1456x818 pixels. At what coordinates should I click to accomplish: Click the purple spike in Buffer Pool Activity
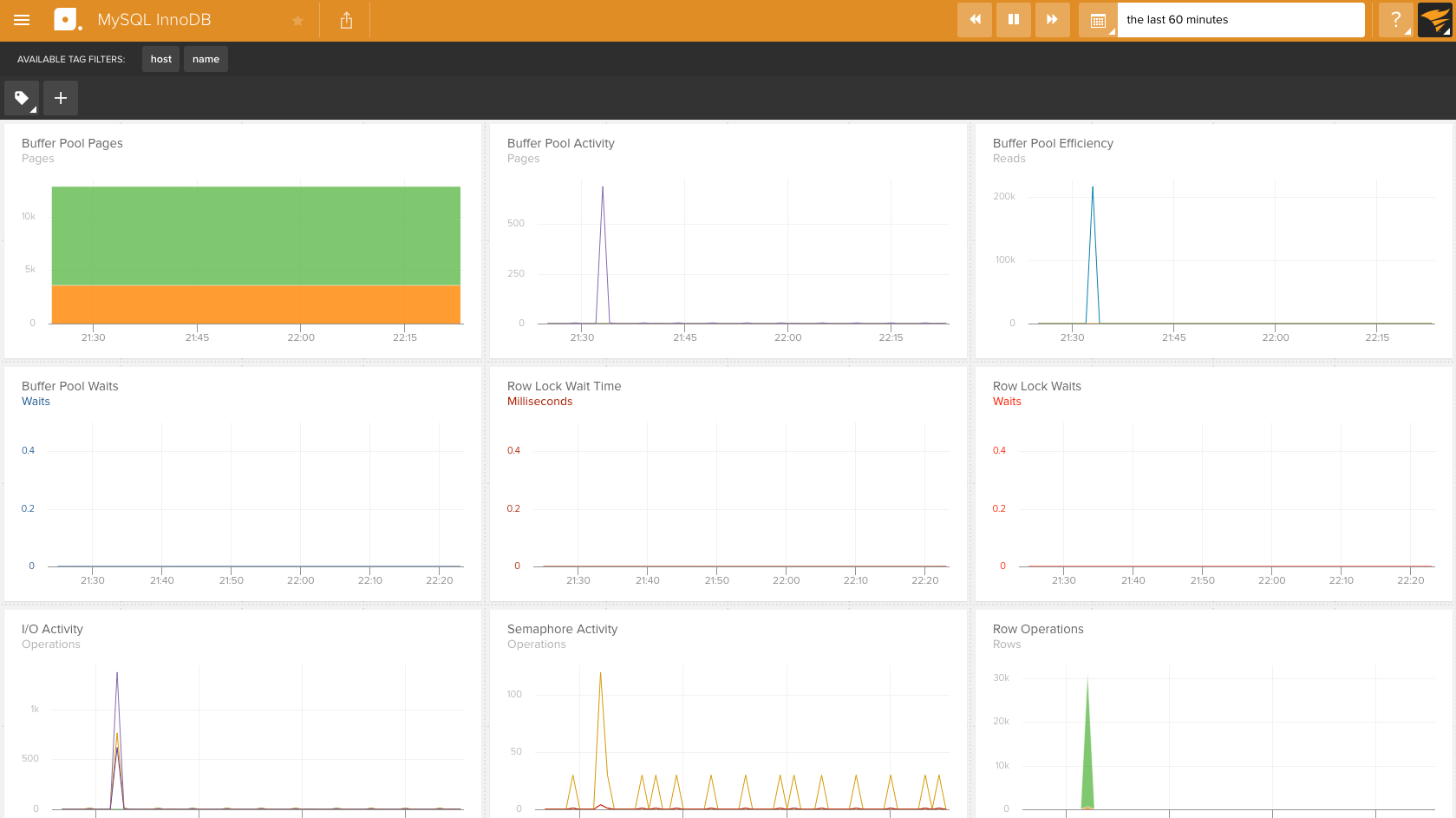[603, 254]
